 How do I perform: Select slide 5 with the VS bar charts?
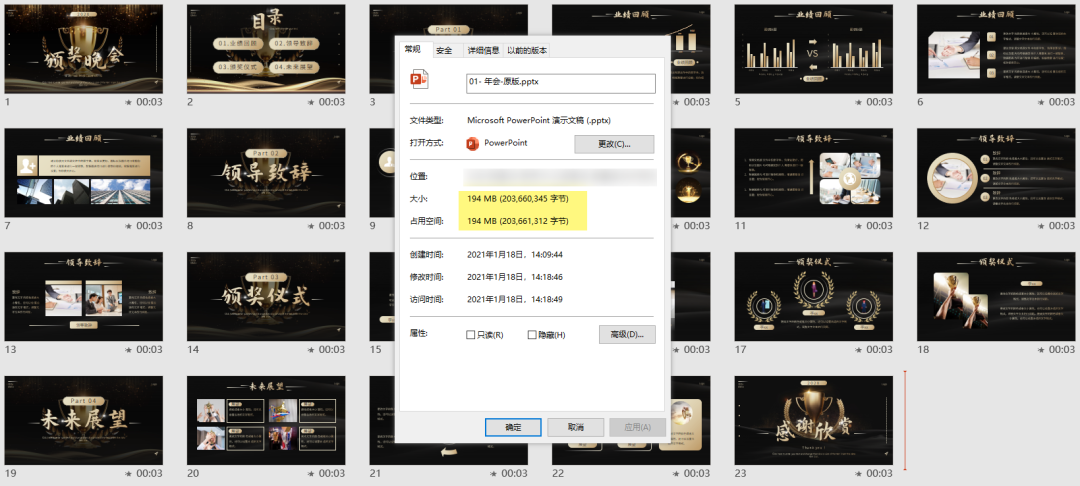pyautogui.click(x=813, y=49)
